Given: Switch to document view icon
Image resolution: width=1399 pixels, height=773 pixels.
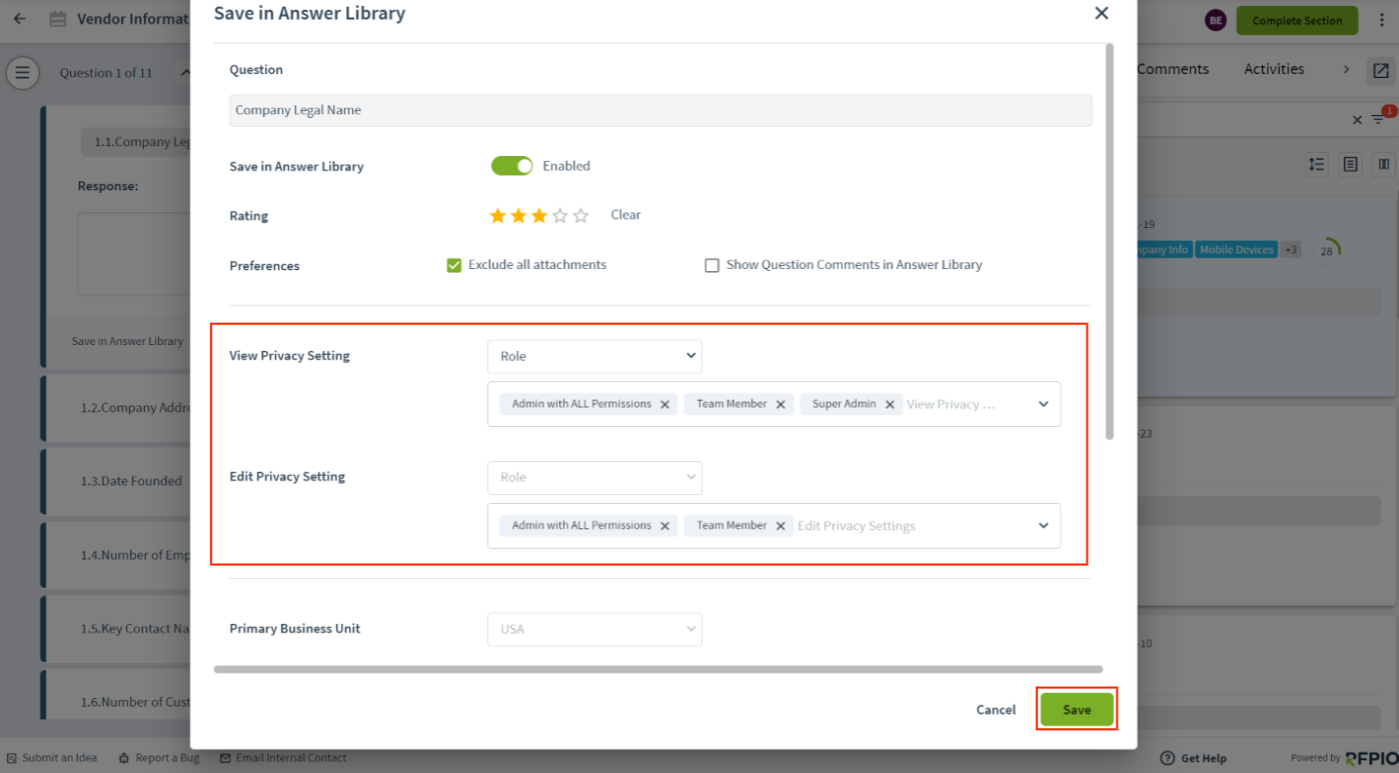Looking at the screenshot, I should pyautogui.click(x=1350, y=164).
